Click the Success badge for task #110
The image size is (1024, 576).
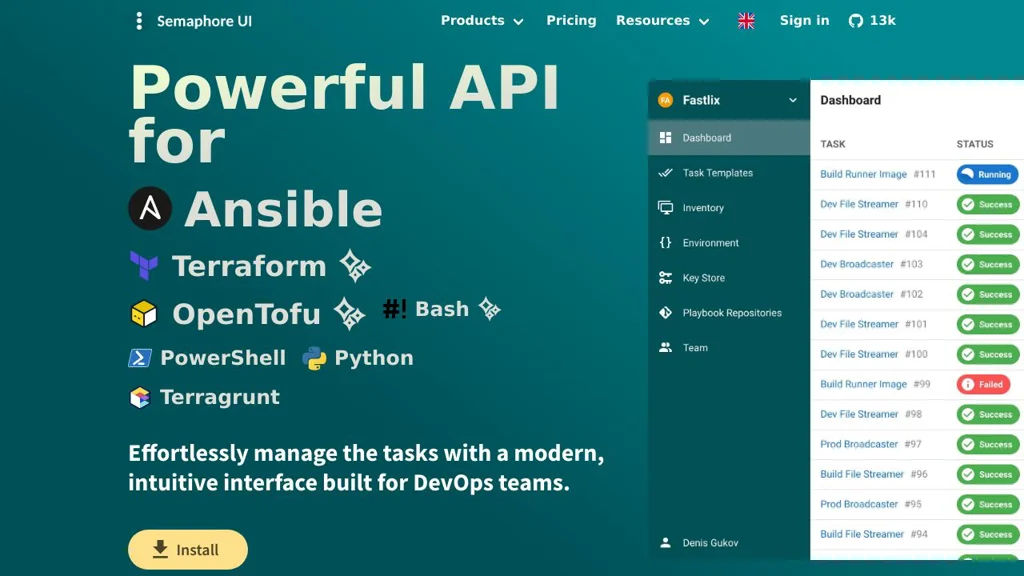pyautogui.click(x=988, y=204)
